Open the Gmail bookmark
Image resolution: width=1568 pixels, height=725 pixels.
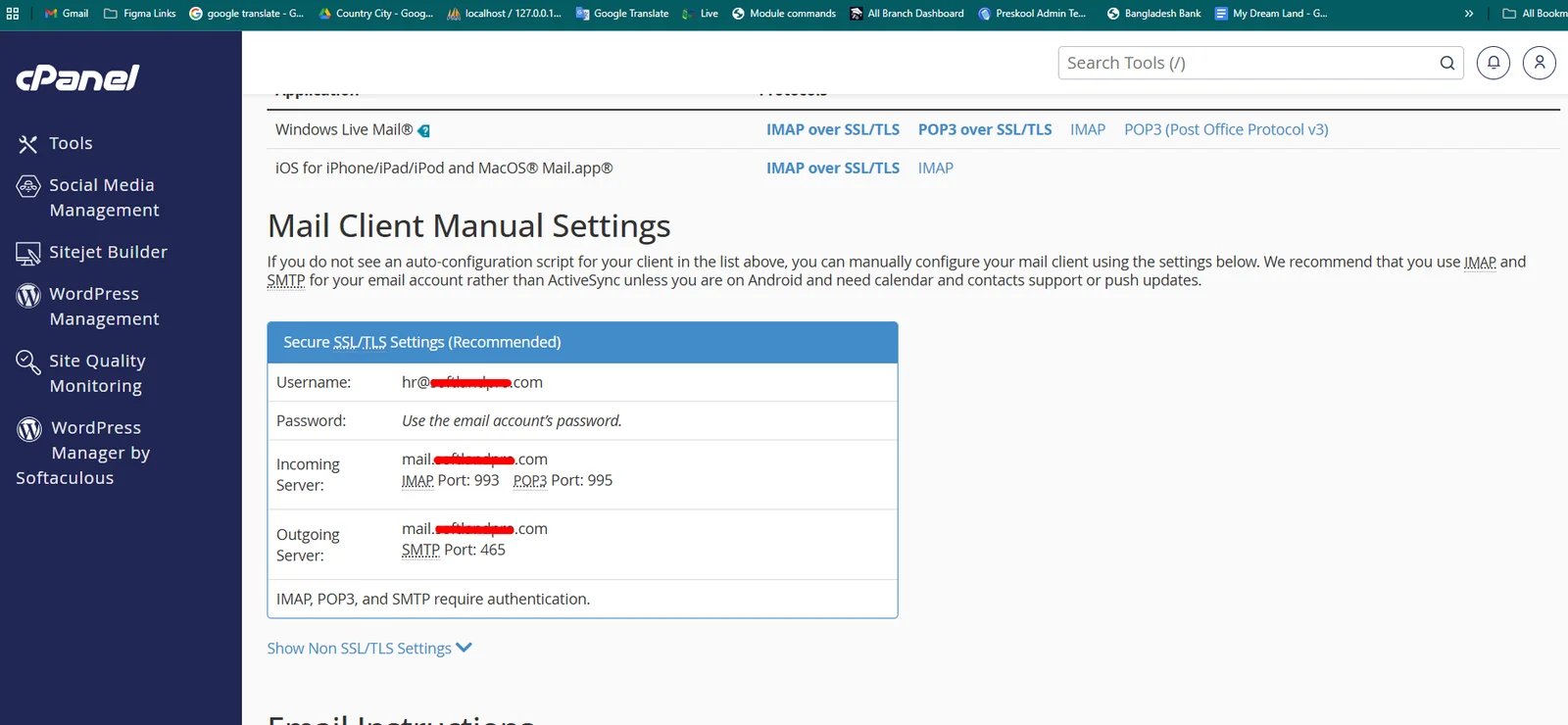tap(67, 14)
